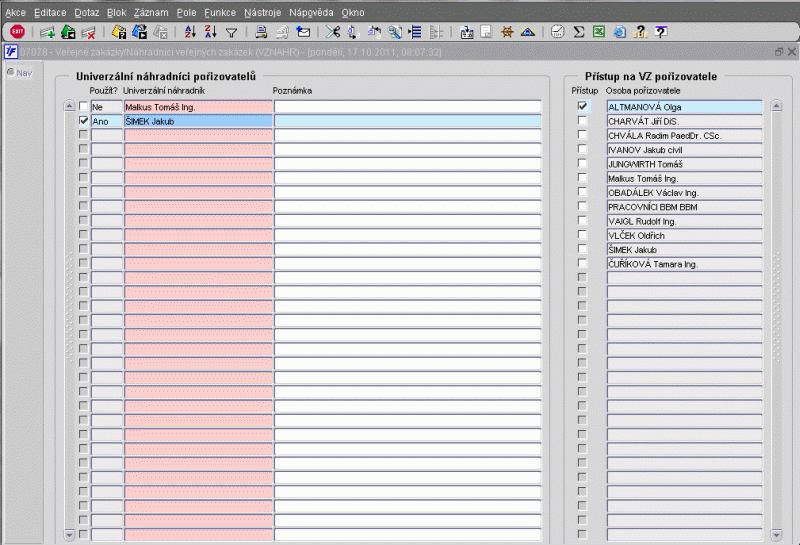
Task: Click the delete record icon with red X
Action: (x=88, y=32)
